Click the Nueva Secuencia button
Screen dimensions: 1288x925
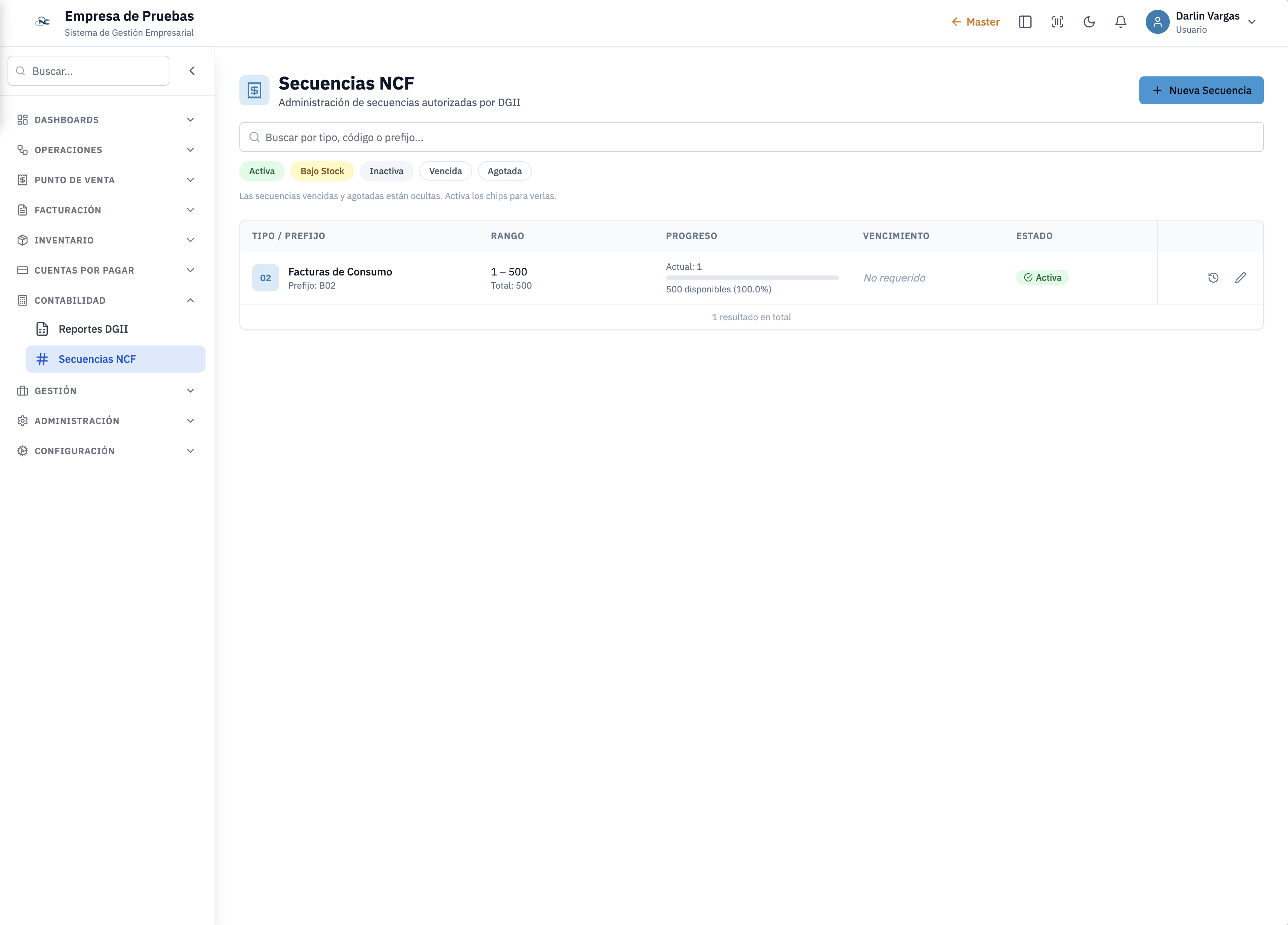(x=1201, y=90)
